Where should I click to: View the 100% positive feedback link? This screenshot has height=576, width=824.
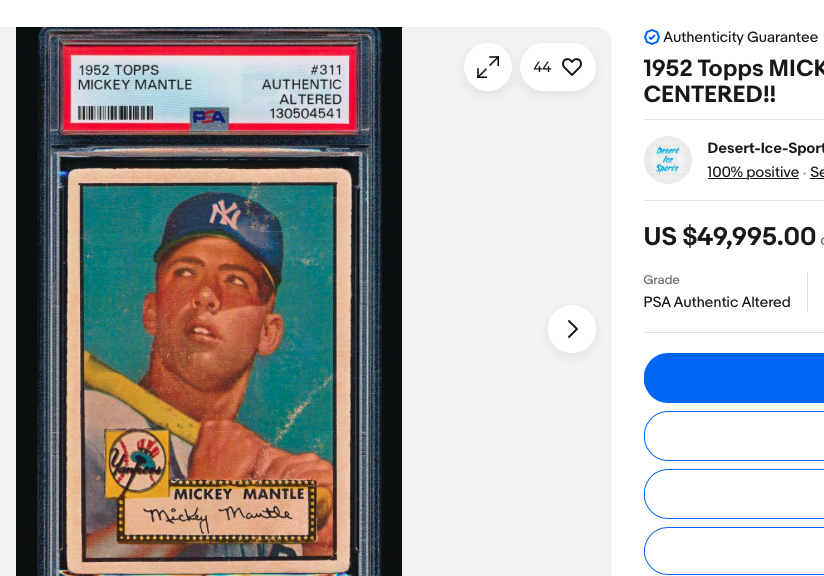(753, 172)
